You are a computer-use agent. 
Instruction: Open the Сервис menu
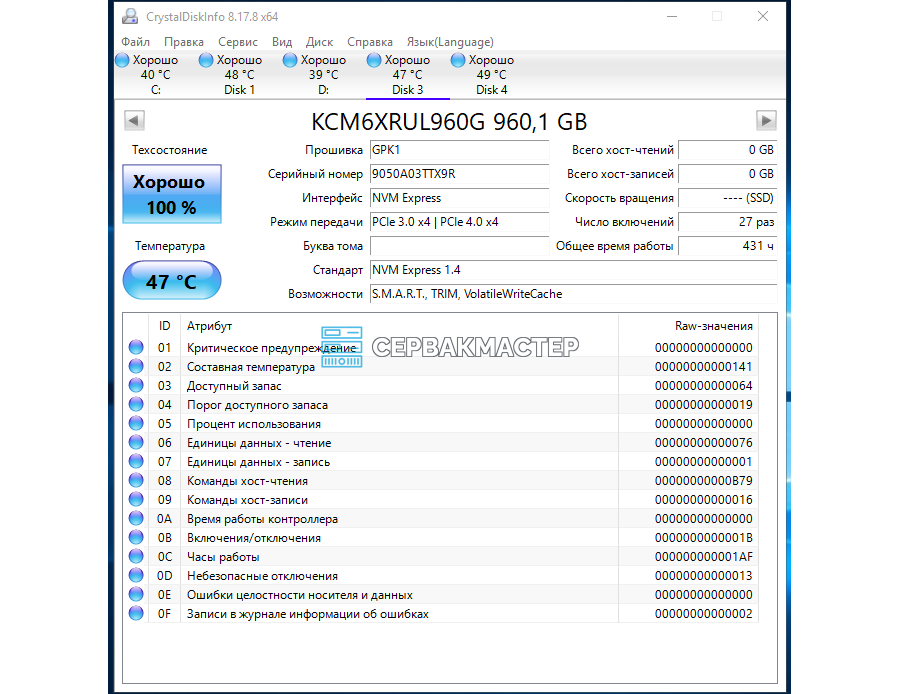tap(238, 42)
